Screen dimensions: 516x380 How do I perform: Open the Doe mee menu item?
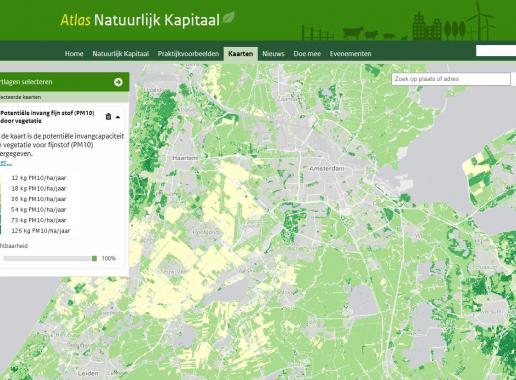tap(307, 54)
